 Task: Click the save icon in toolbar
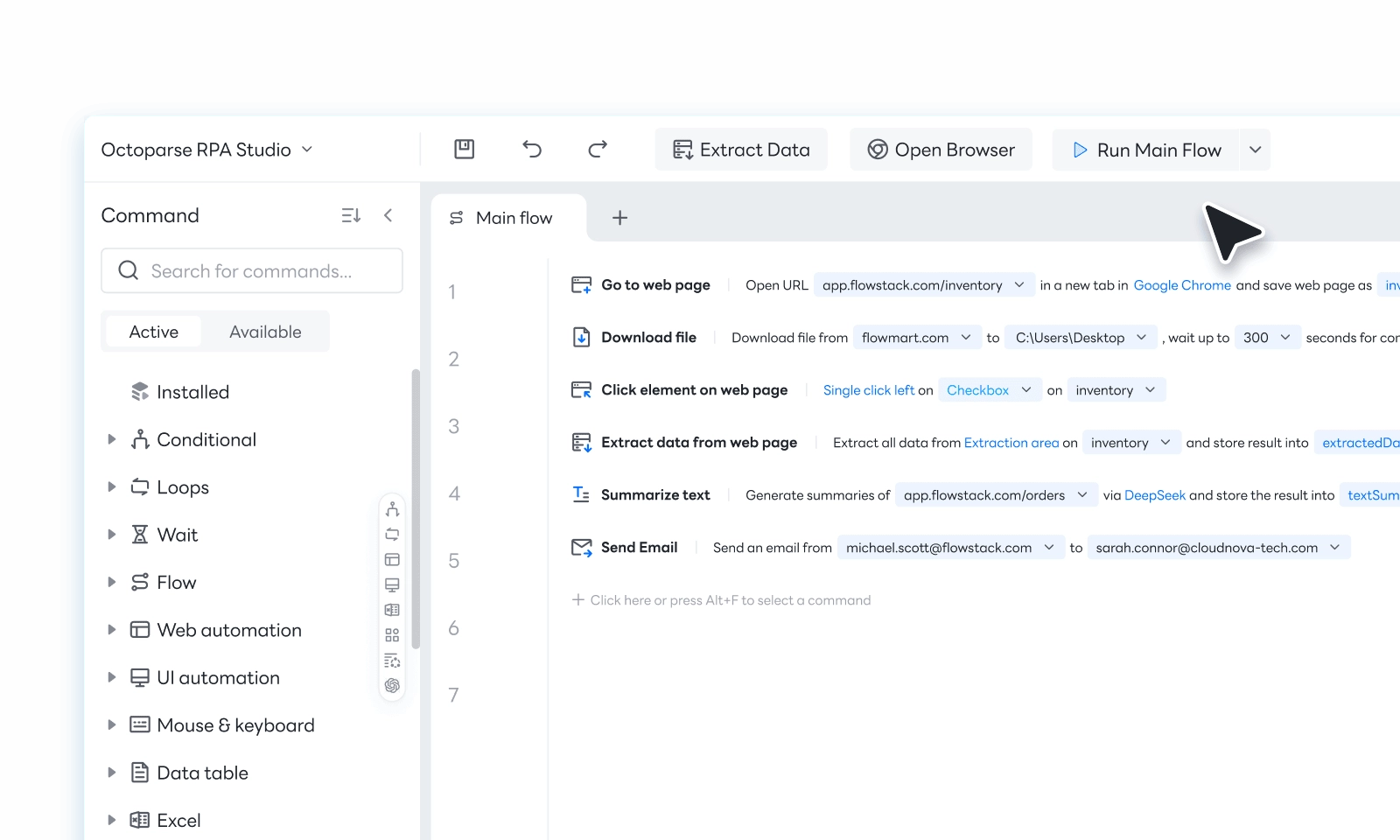click(464, 150)
